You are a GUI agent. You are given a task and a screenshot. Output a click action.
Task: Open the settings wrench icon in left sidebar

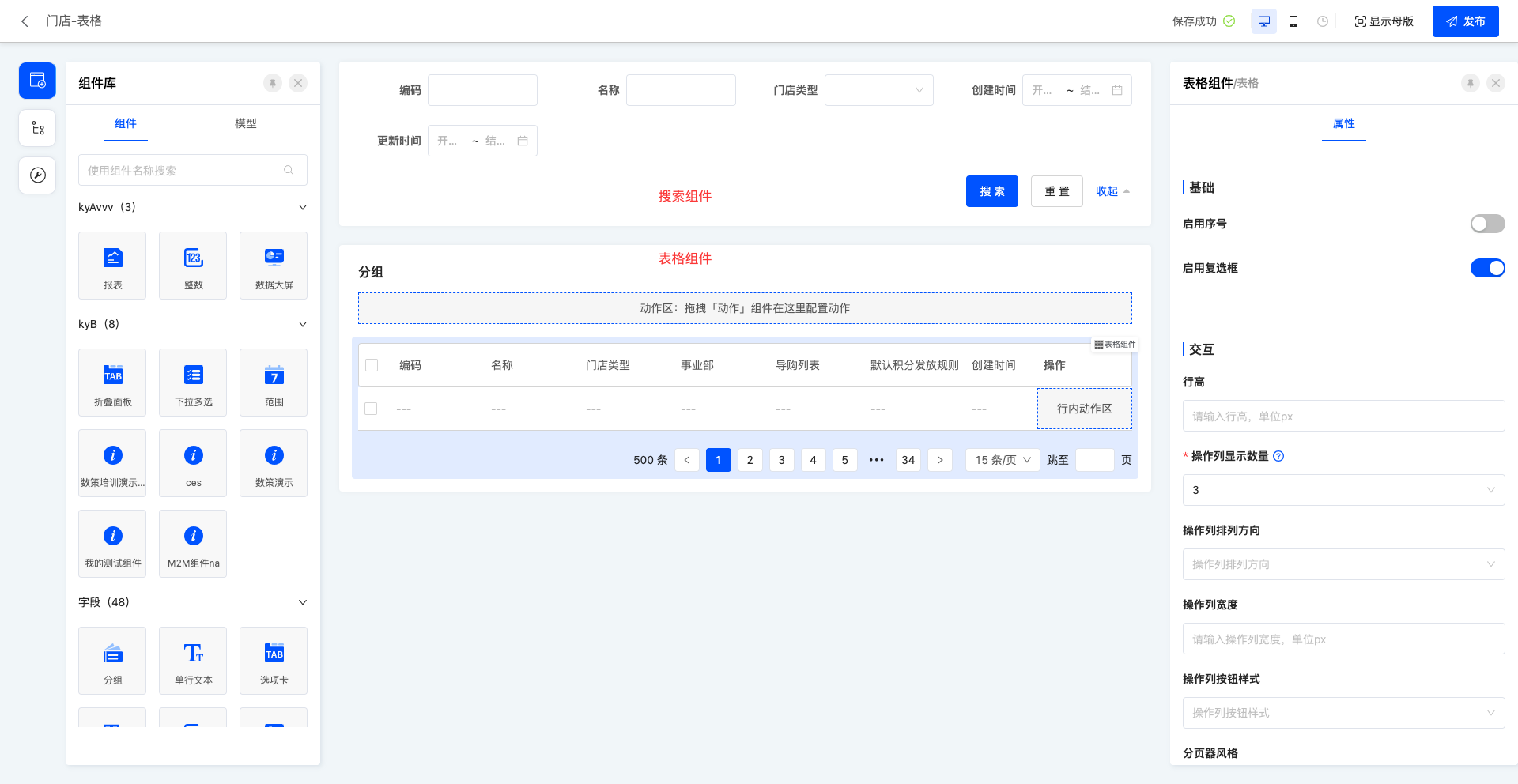[37, 175]
